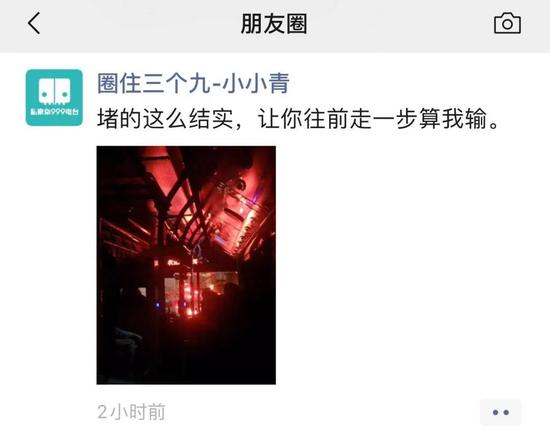Select the post text starting with 堵的这么结实
The image size is (550, 439).
coord(298,119)
